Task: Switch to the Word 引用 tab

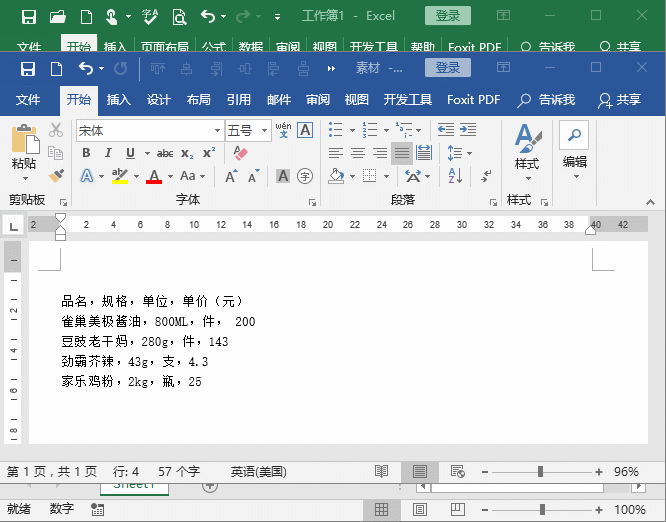Action: 238,100
